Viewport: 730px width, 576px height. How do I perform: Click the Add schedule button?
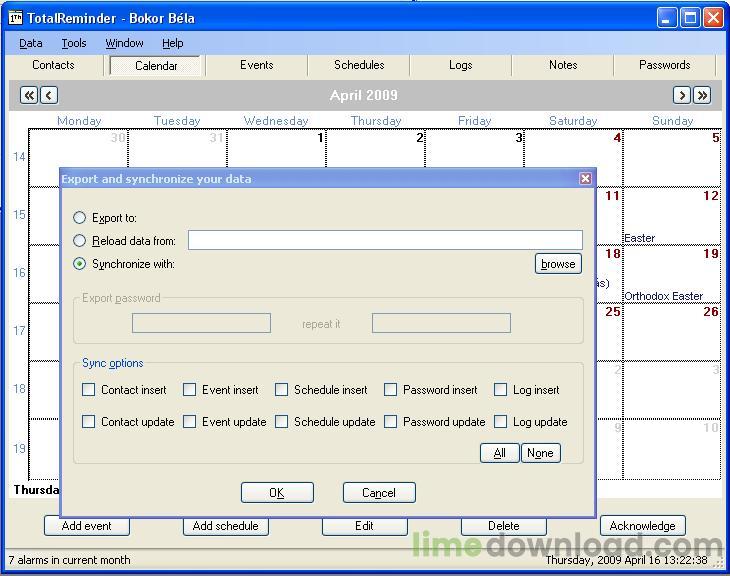point(226,526)
